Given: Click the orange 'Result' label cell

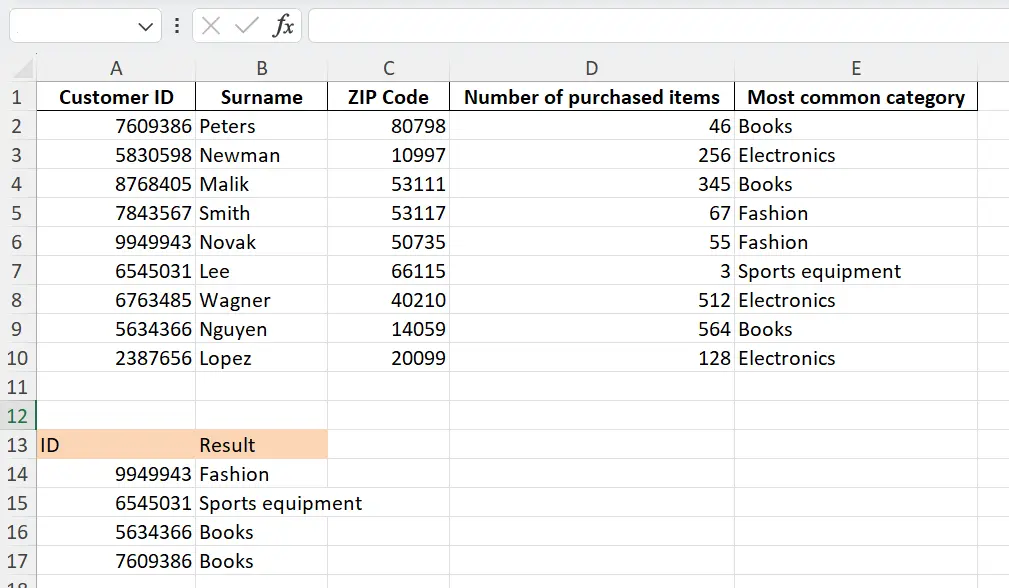Looking at the screenshot, I should (261, 444).
